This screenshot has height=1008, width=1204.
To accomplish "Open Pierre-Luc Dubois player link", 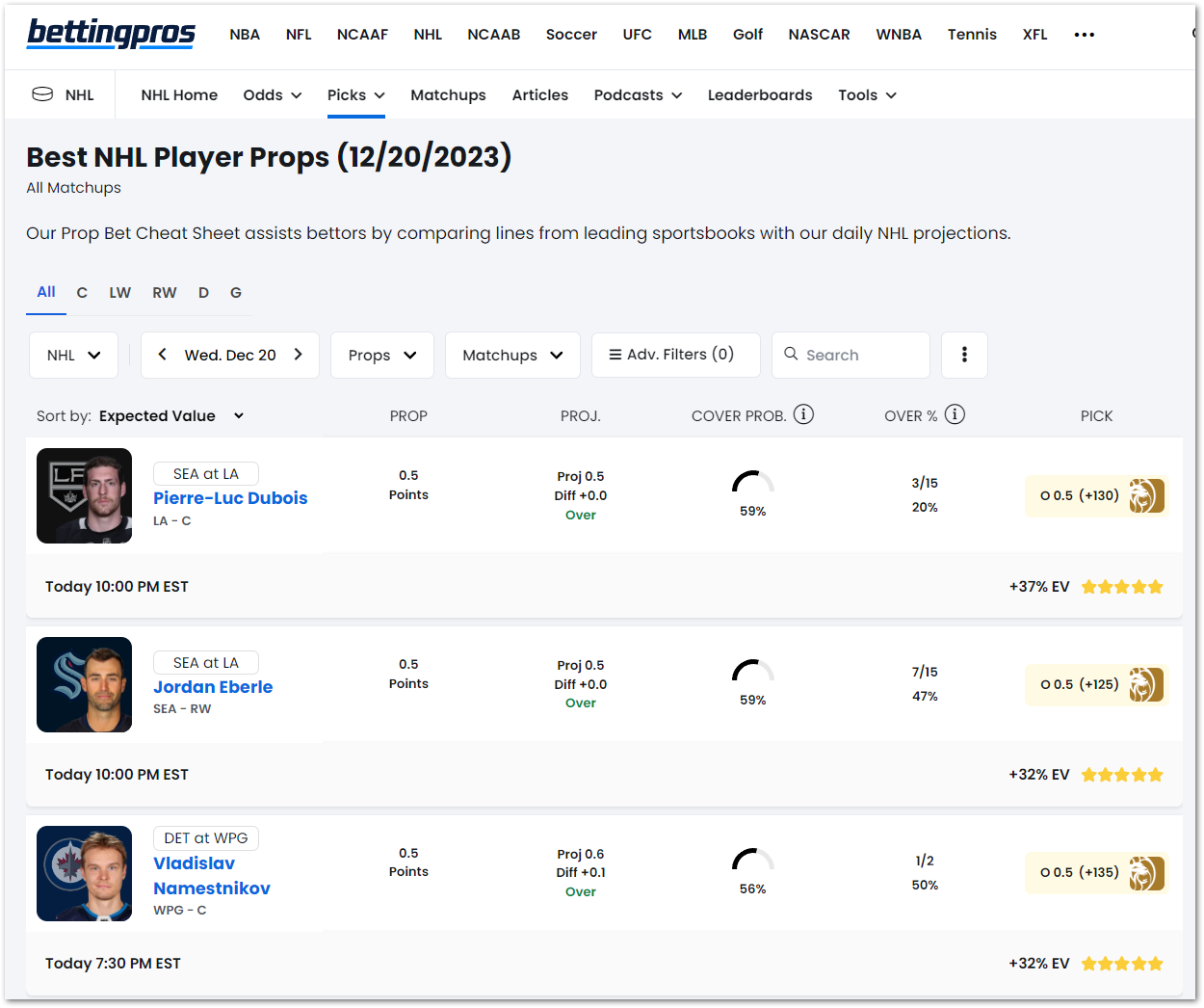I will point(230,498).
